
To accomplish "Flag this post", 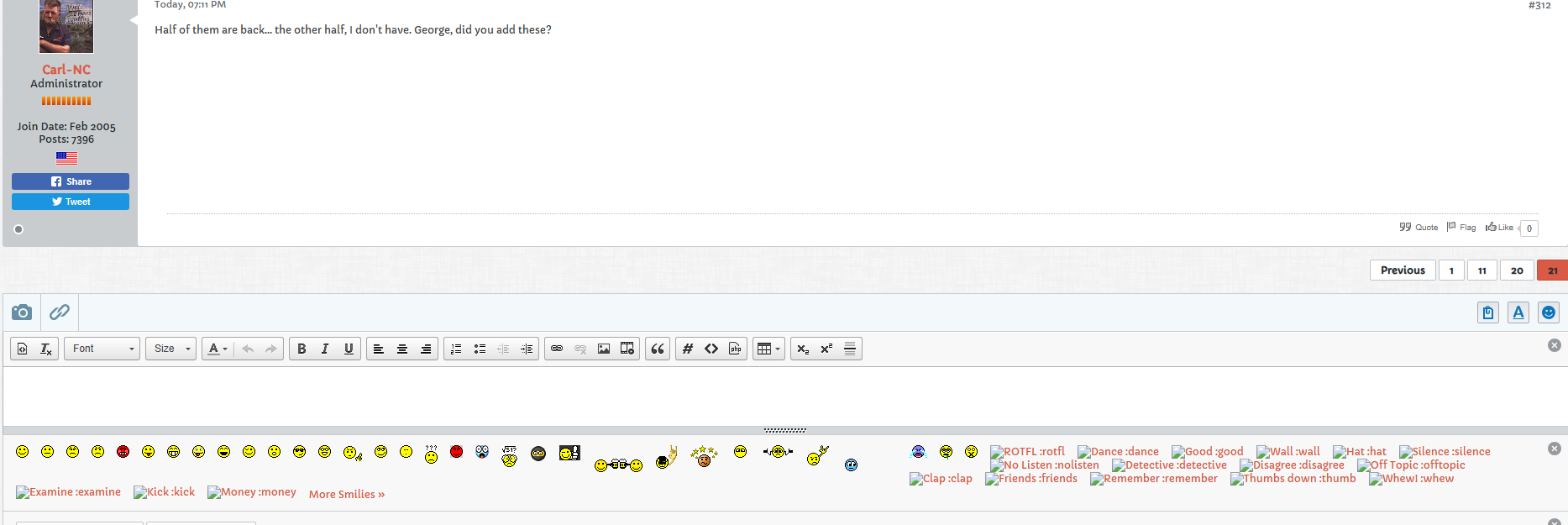I will coord(1461,228).
